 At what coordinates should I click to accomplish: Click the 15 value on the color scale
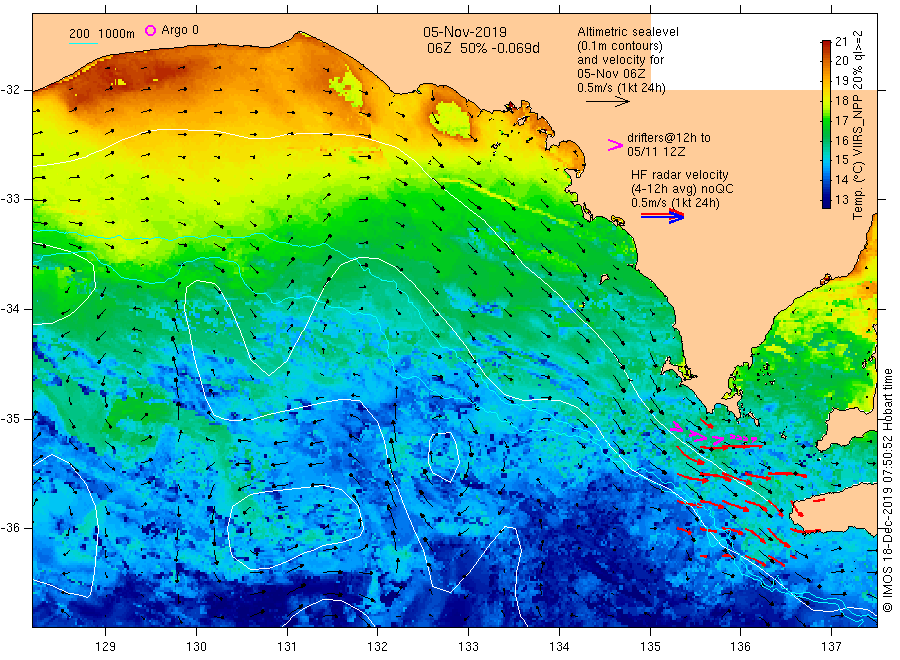tap(841, 160)
